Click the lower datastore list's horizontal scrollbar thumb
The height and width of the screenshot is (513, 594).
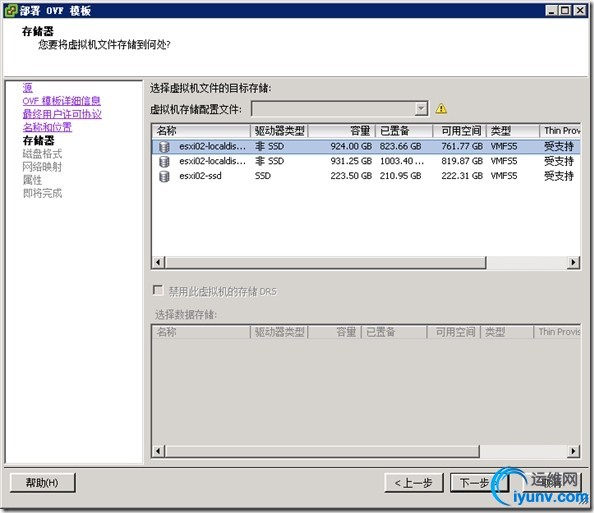(322, 451)
